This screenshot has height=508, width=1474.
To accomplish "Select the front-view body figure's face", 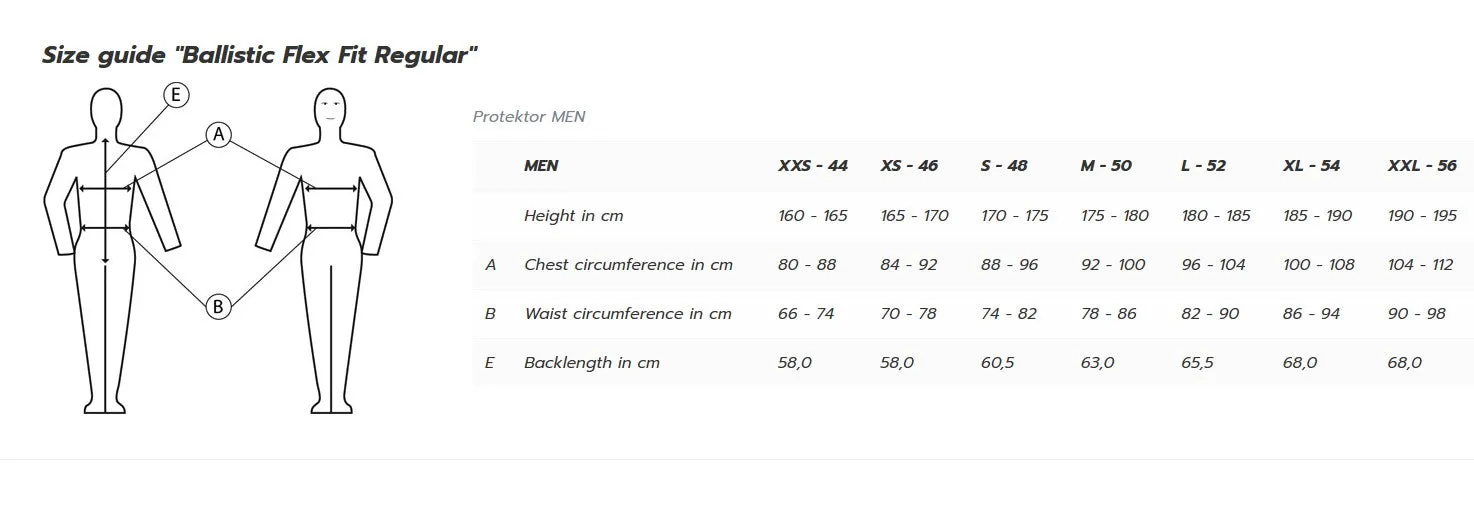I will pyautogui.click(x=331, y=108).
